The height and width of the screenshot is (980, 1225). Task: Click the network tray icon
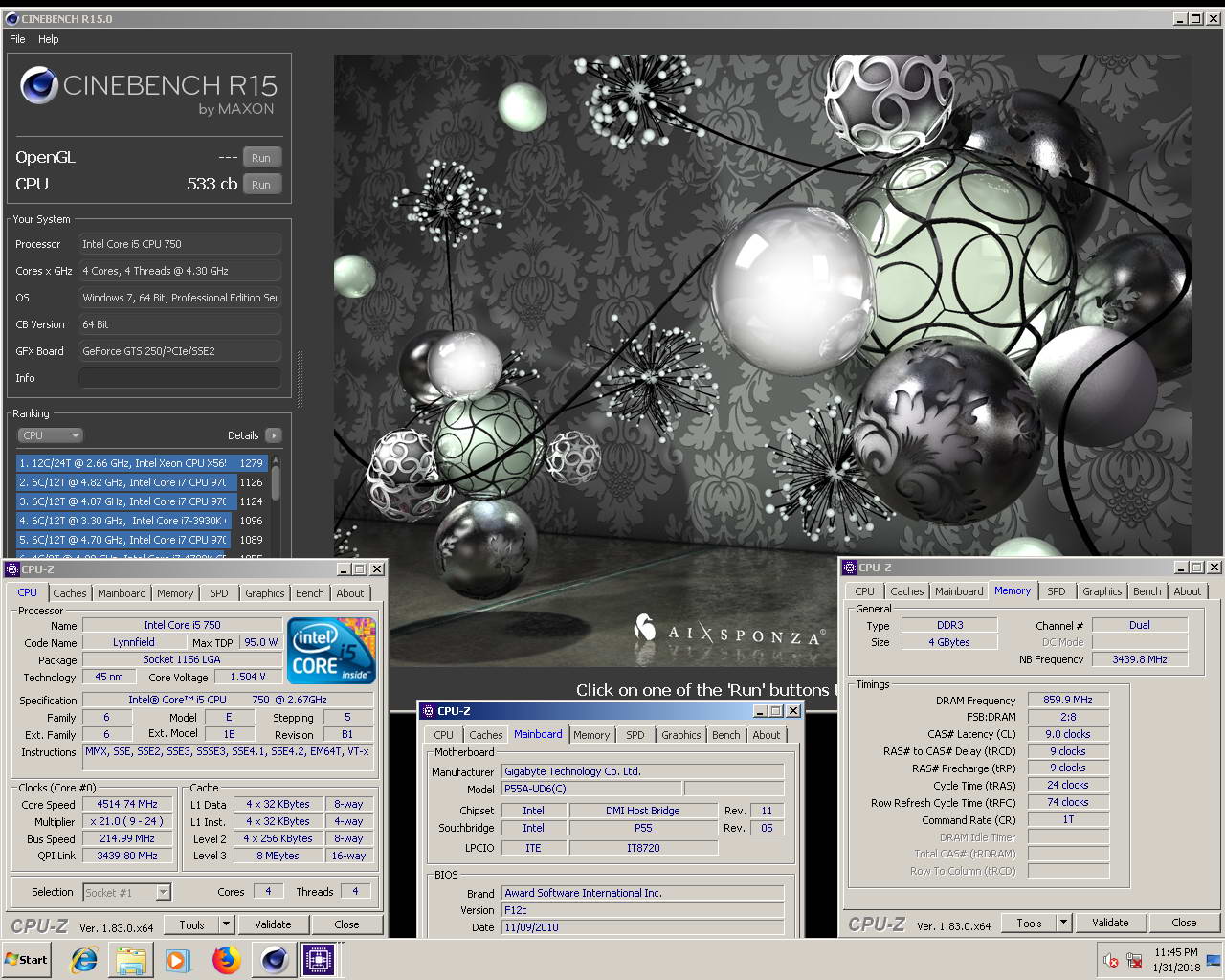point(1134,960)
